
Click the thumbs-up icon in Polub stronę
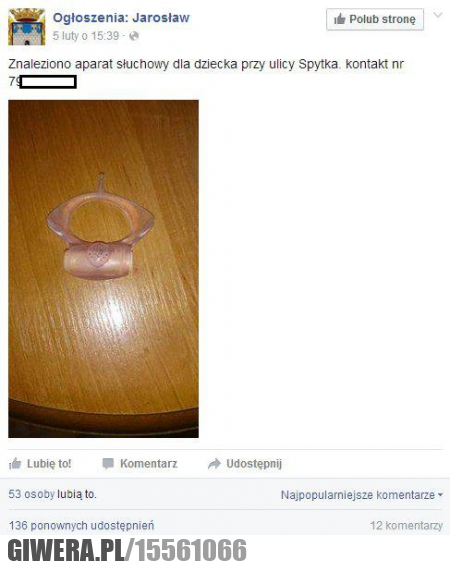(339, 19)
